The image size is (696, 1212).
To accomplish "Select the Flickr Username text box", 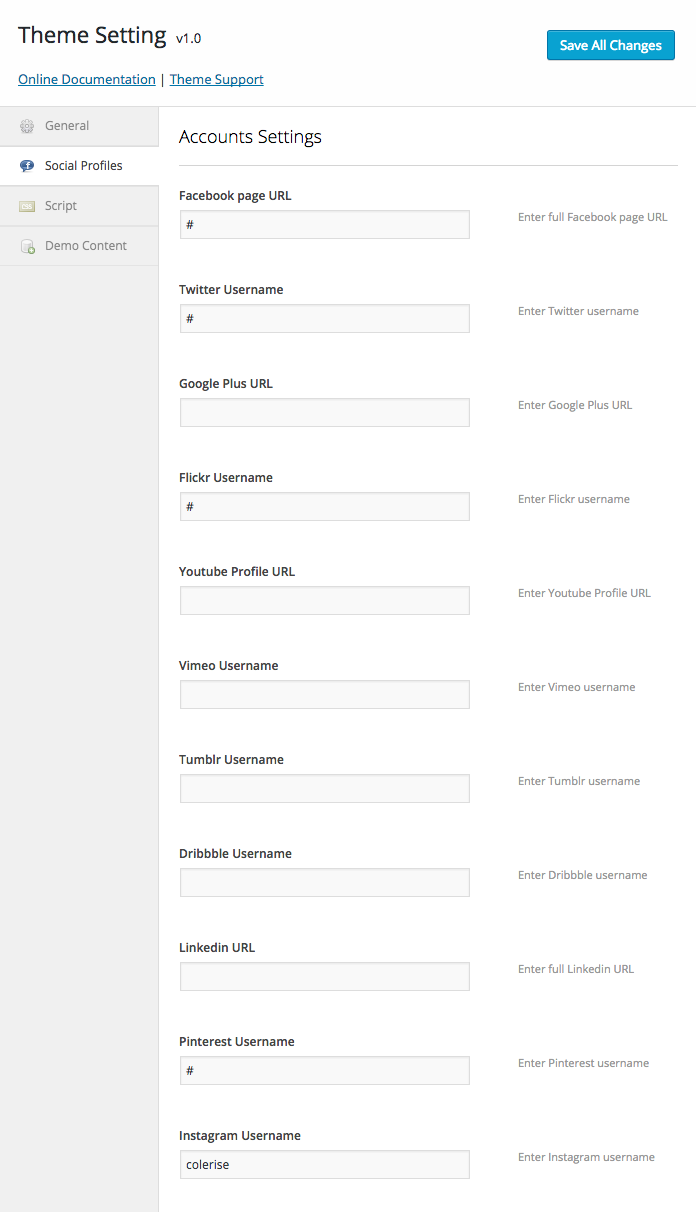I will click(x=324, y=507).
